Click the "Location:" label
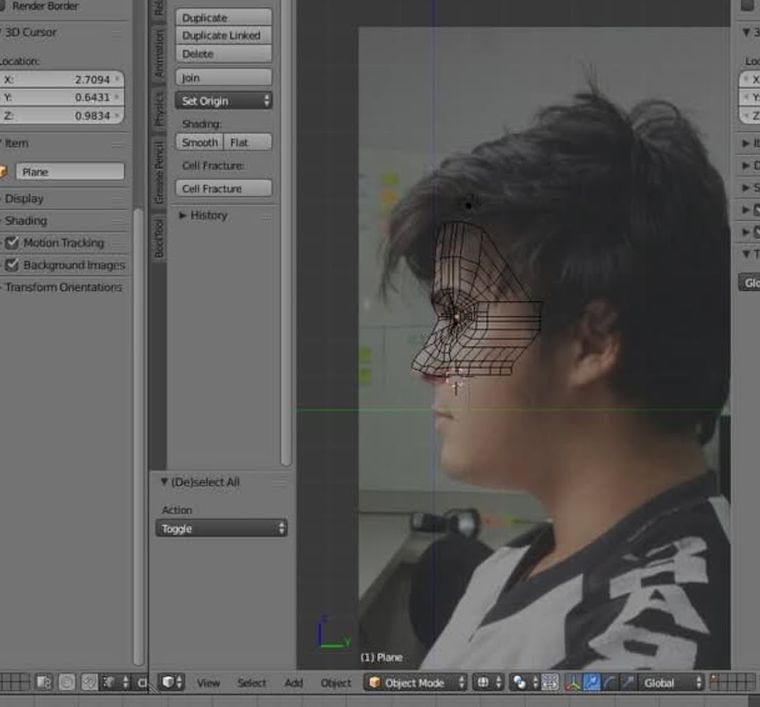This screenshot has width=760, height=707. [x=19, y=61]
